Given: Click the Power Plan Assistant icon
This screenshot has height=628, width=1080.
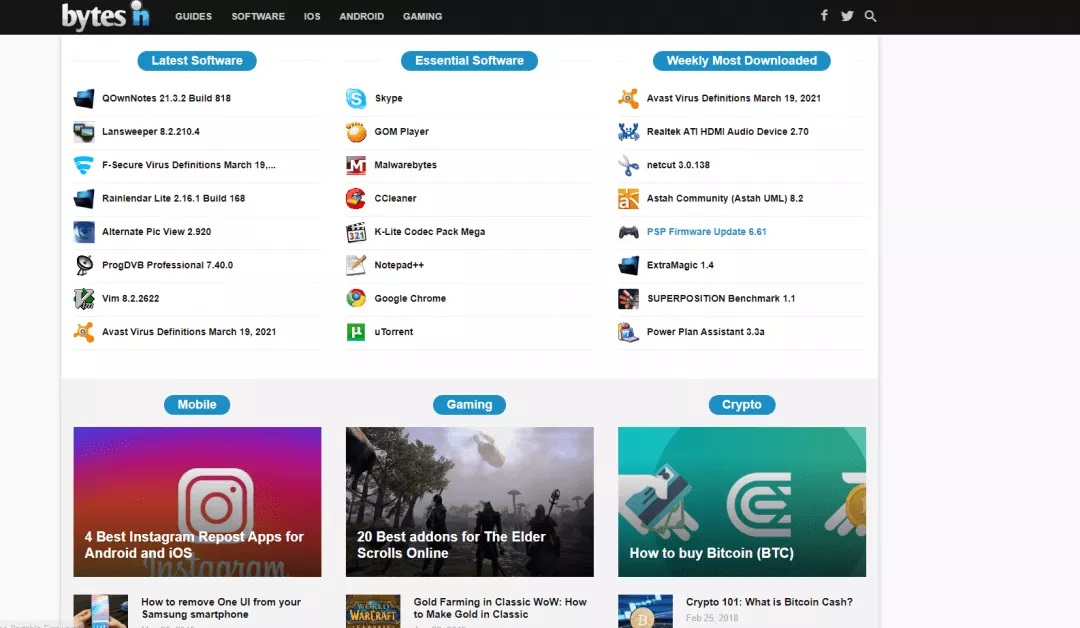Looking at the screenshot, I should pos(628,332).
